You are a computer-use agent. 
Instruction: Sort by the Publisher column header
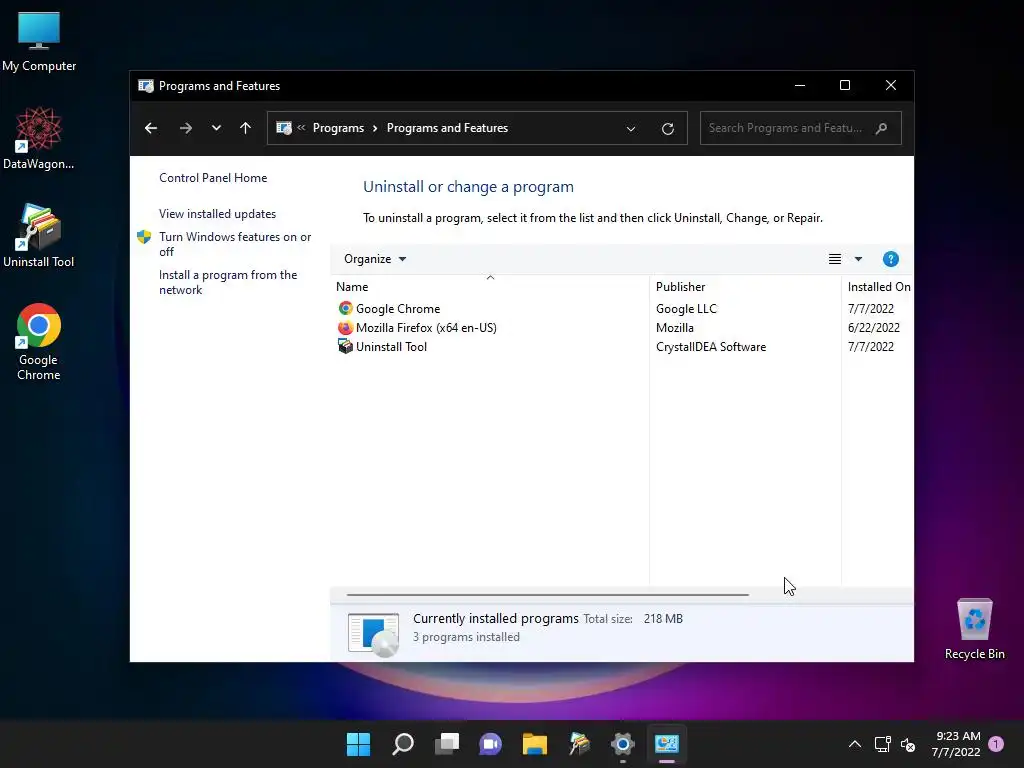pyautogui.click(x=745, y=287)
